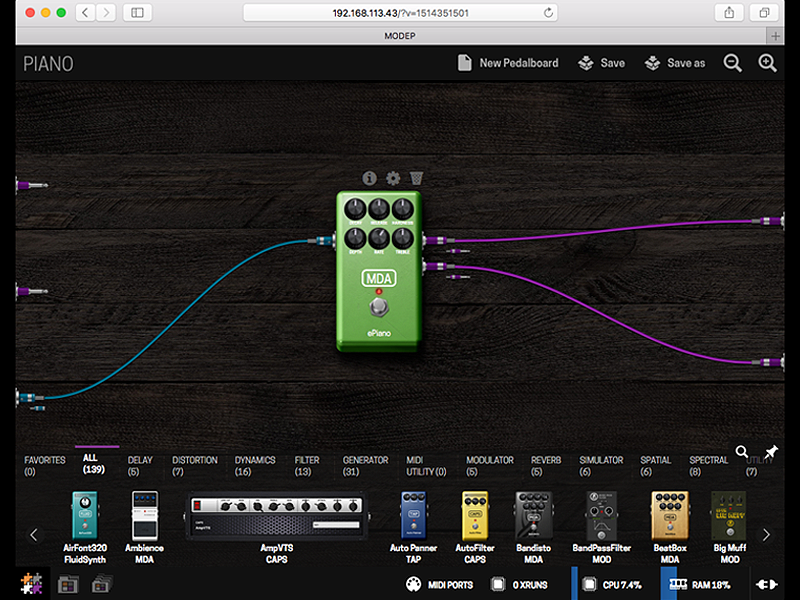The image size is (800, 600).
Task: Remove the ePiano pedal with the trash icon
Action: 416,178
